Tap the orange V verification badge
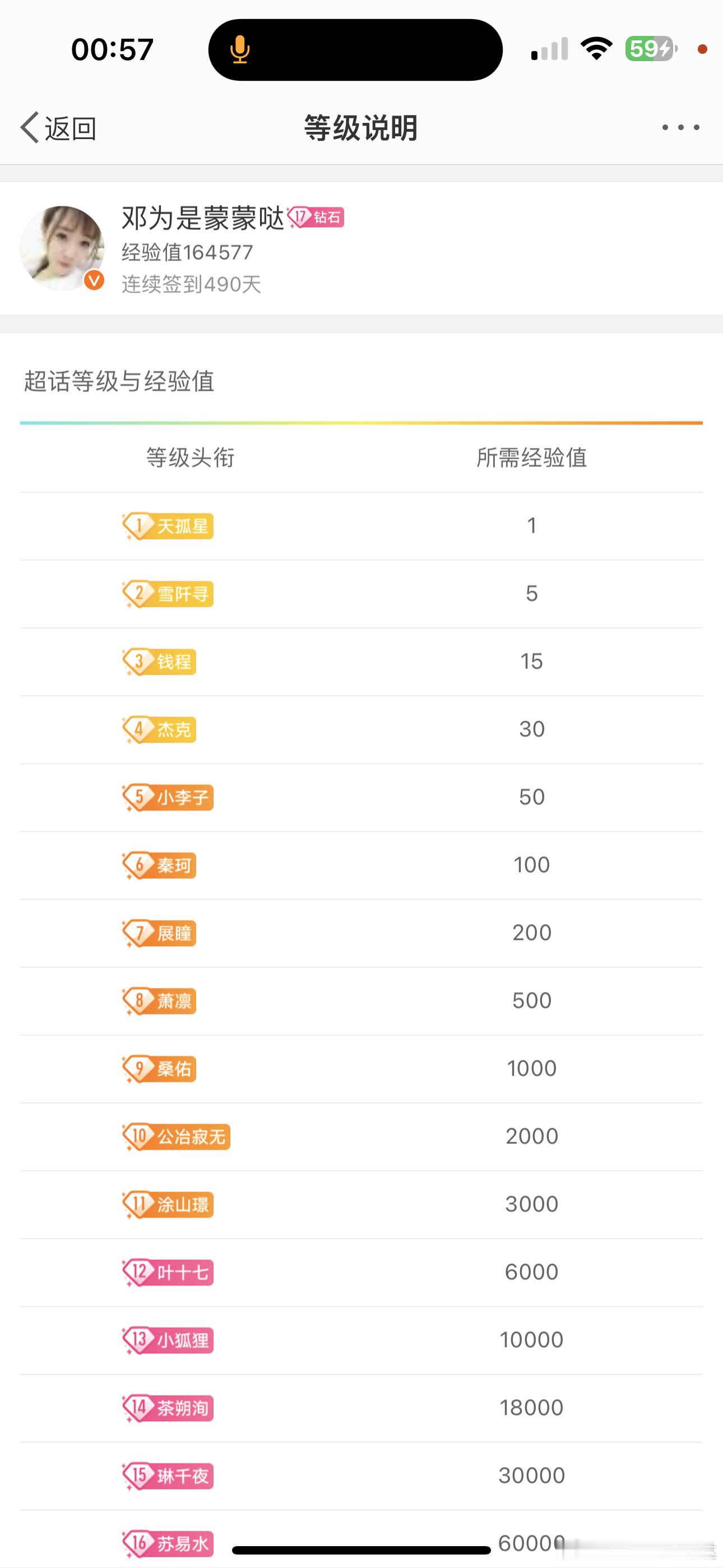Image resolution: width=723 pixels, height=1568 pixels. [94, 280]
